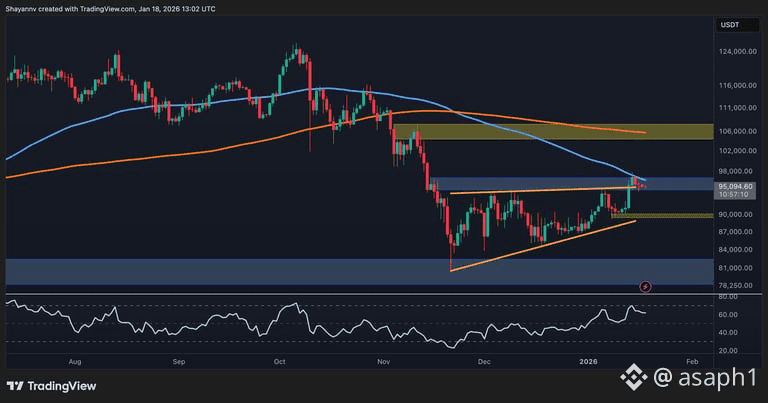Click the 78,250.00 price axis label

point(736,285)
